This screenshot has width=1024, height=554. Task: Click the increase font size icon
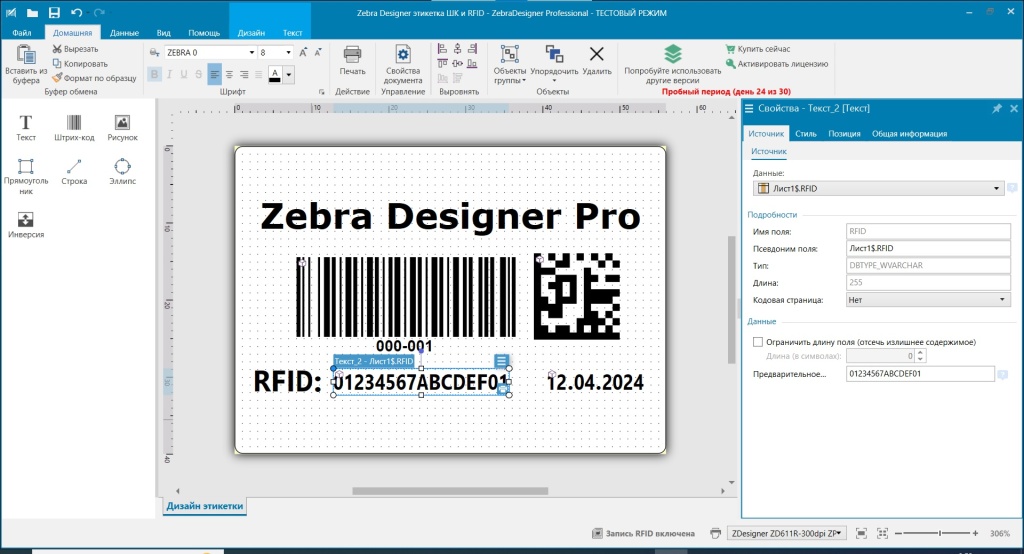point(303,52)
